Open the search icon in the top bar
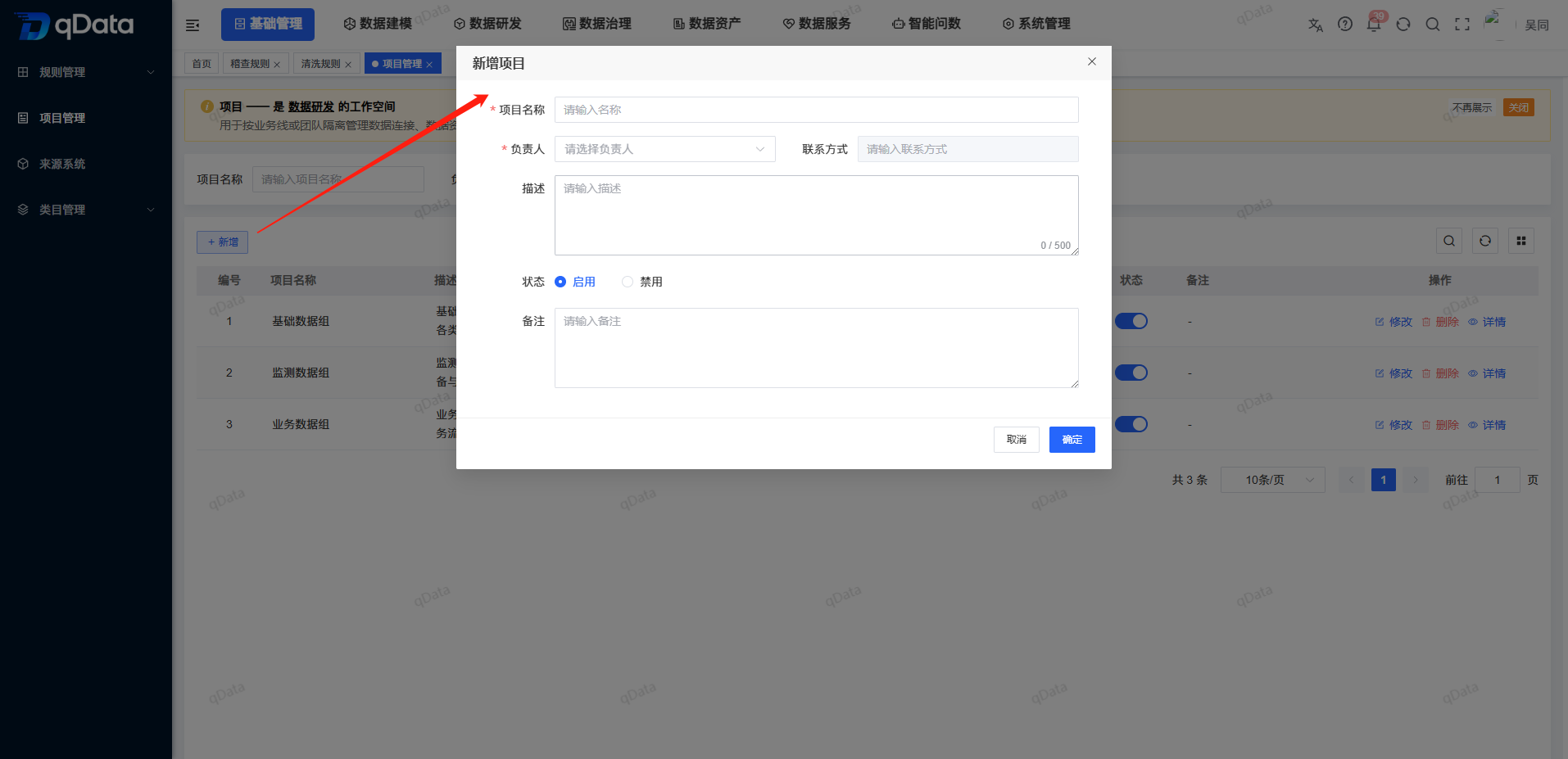The image size is (1568, 759). click(x=1433, y=25)
